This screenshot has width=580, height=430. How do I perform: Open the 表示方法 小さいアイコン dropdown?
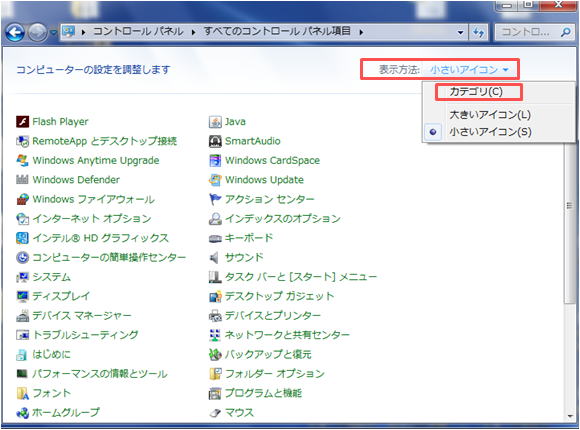click(469, 69)
